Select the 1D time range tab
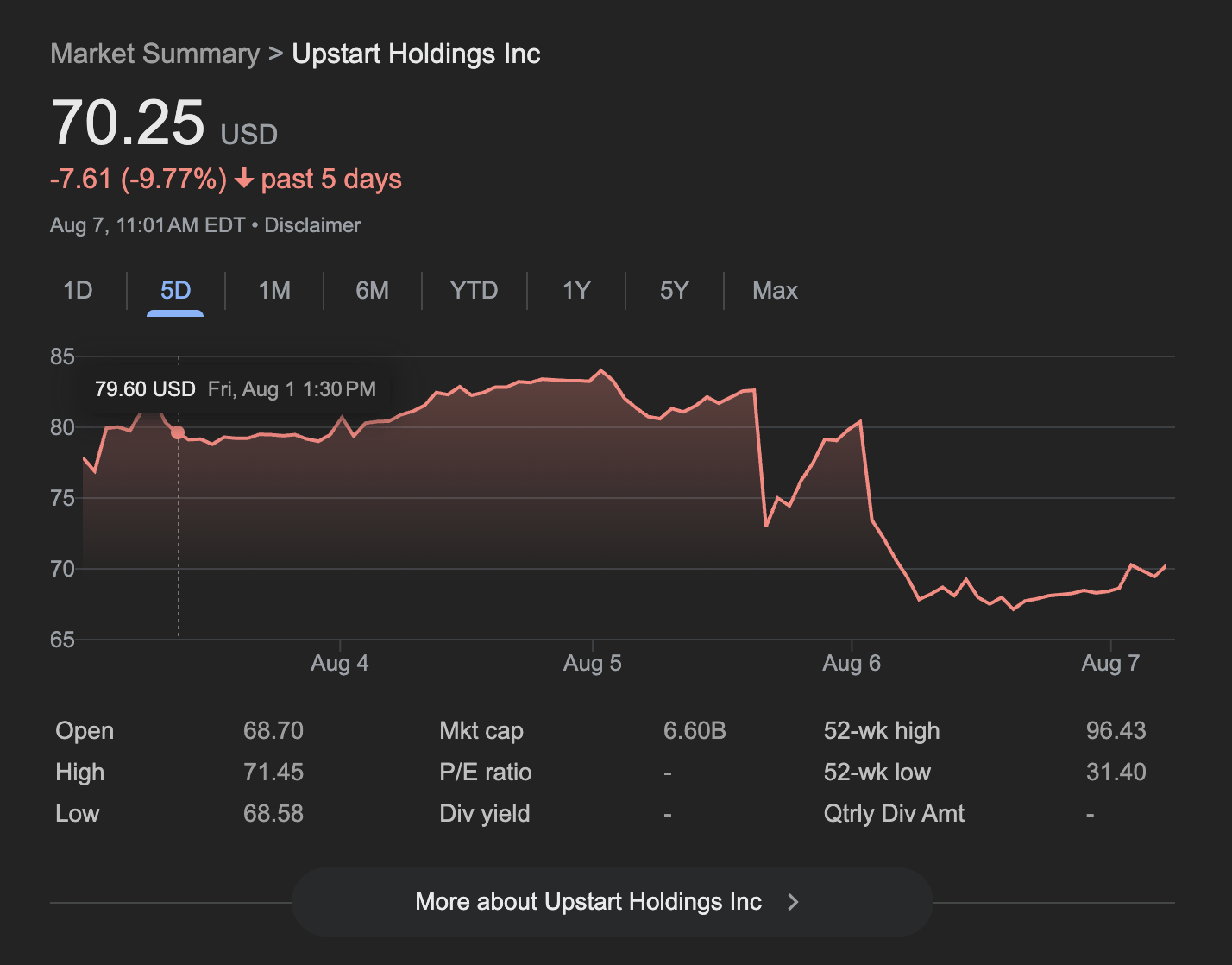The height and width of the screenshot is (965, 1232). point(78,290)
